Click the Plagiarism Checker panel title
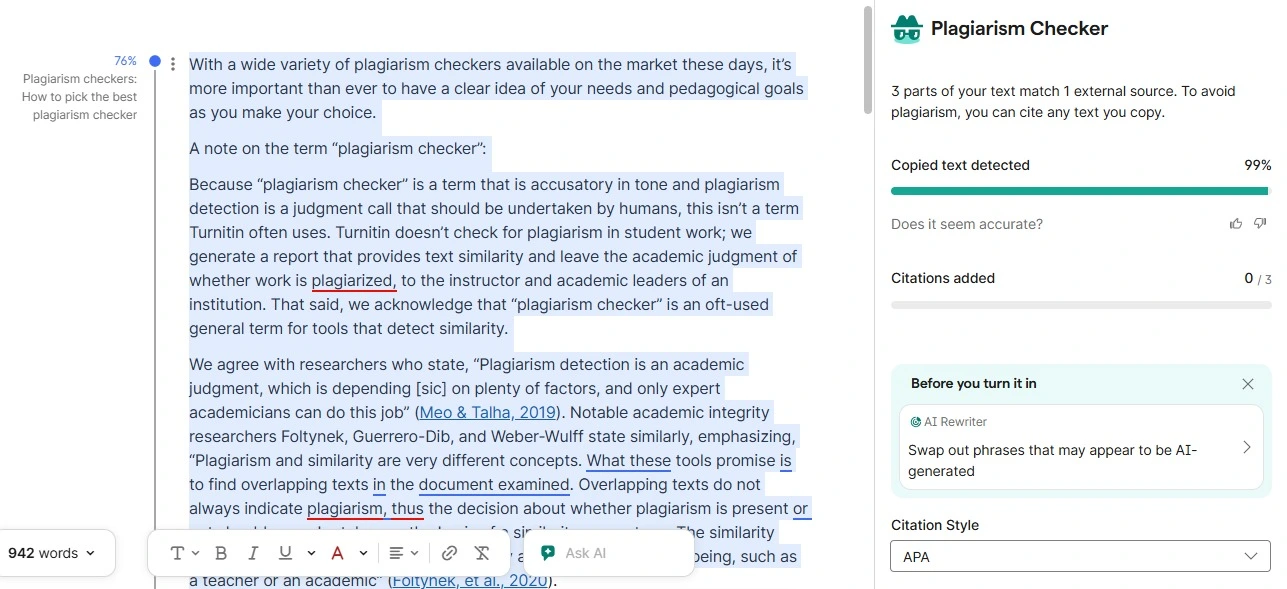The width and height of the screenshot is (1287, 589). point(1019,28)
